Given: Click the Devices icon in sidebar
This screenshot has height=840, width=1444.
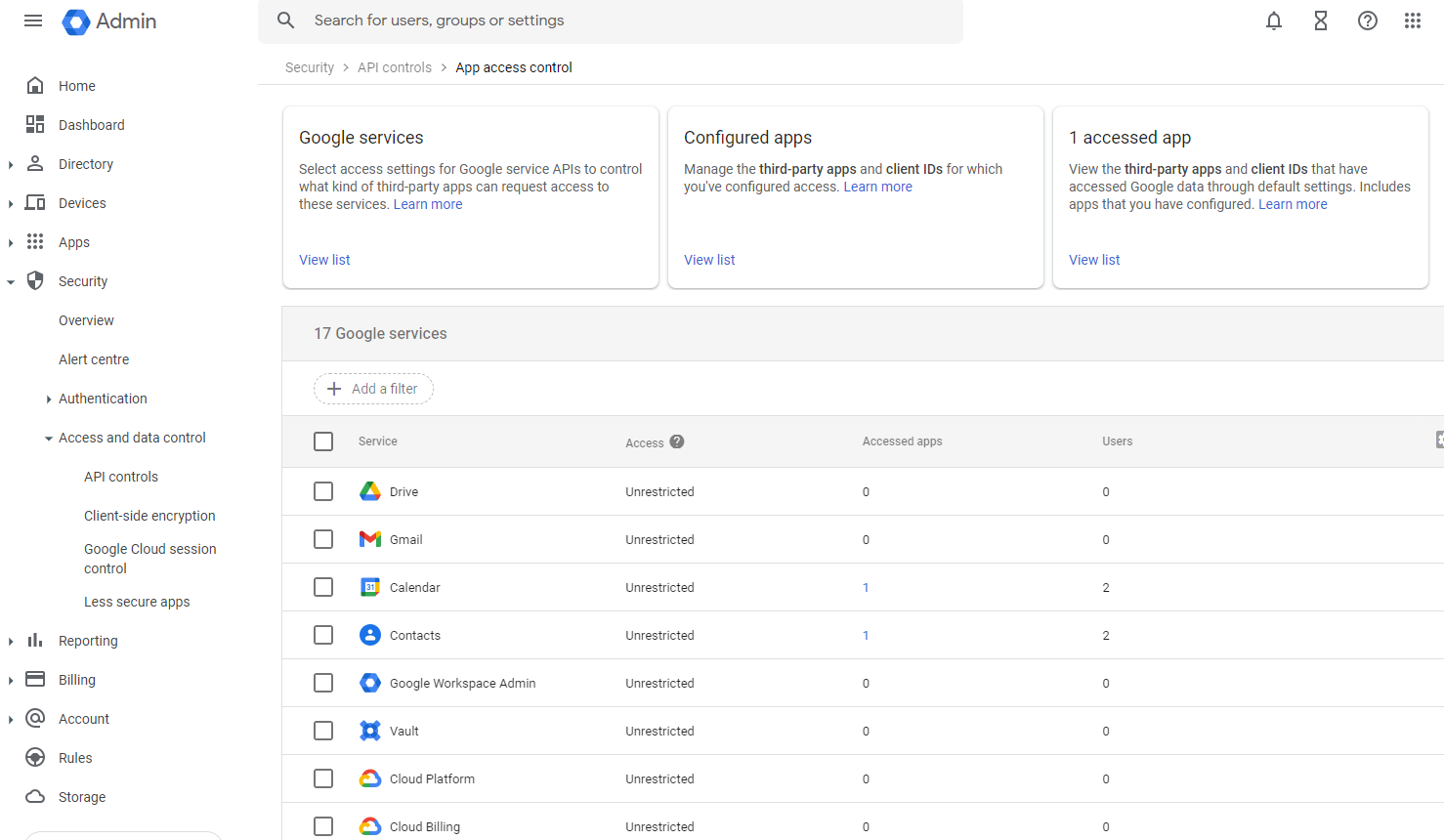Looking at the screenshot, I should 35,203.
